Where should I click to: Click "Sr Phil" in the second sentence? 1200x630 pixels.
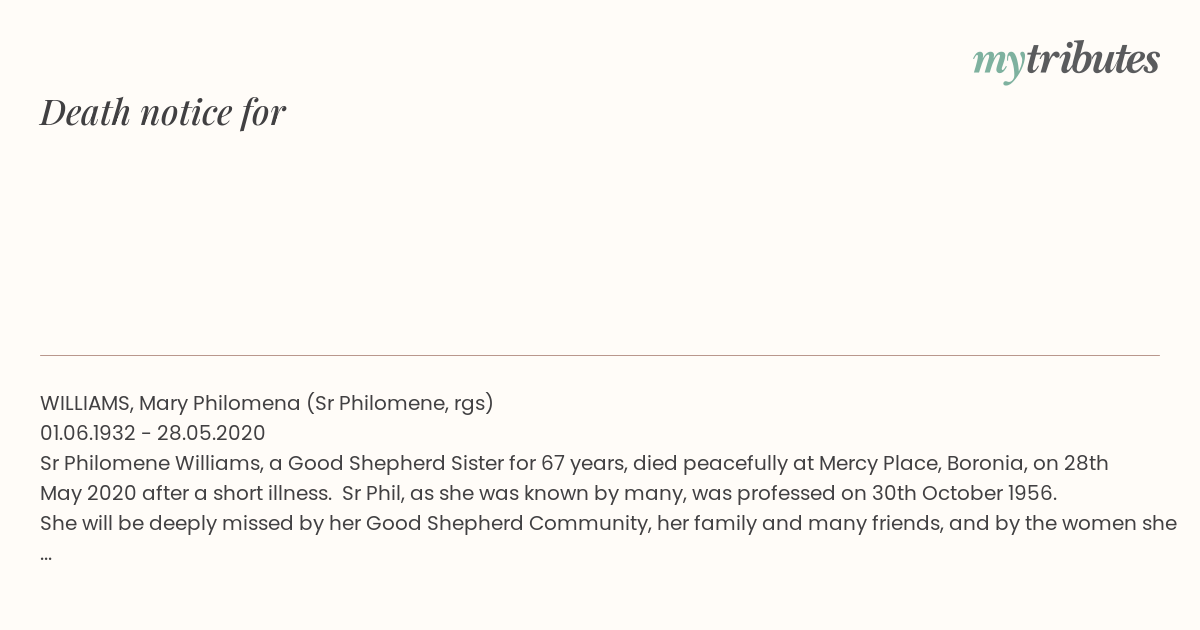click(x=370, y=493)
